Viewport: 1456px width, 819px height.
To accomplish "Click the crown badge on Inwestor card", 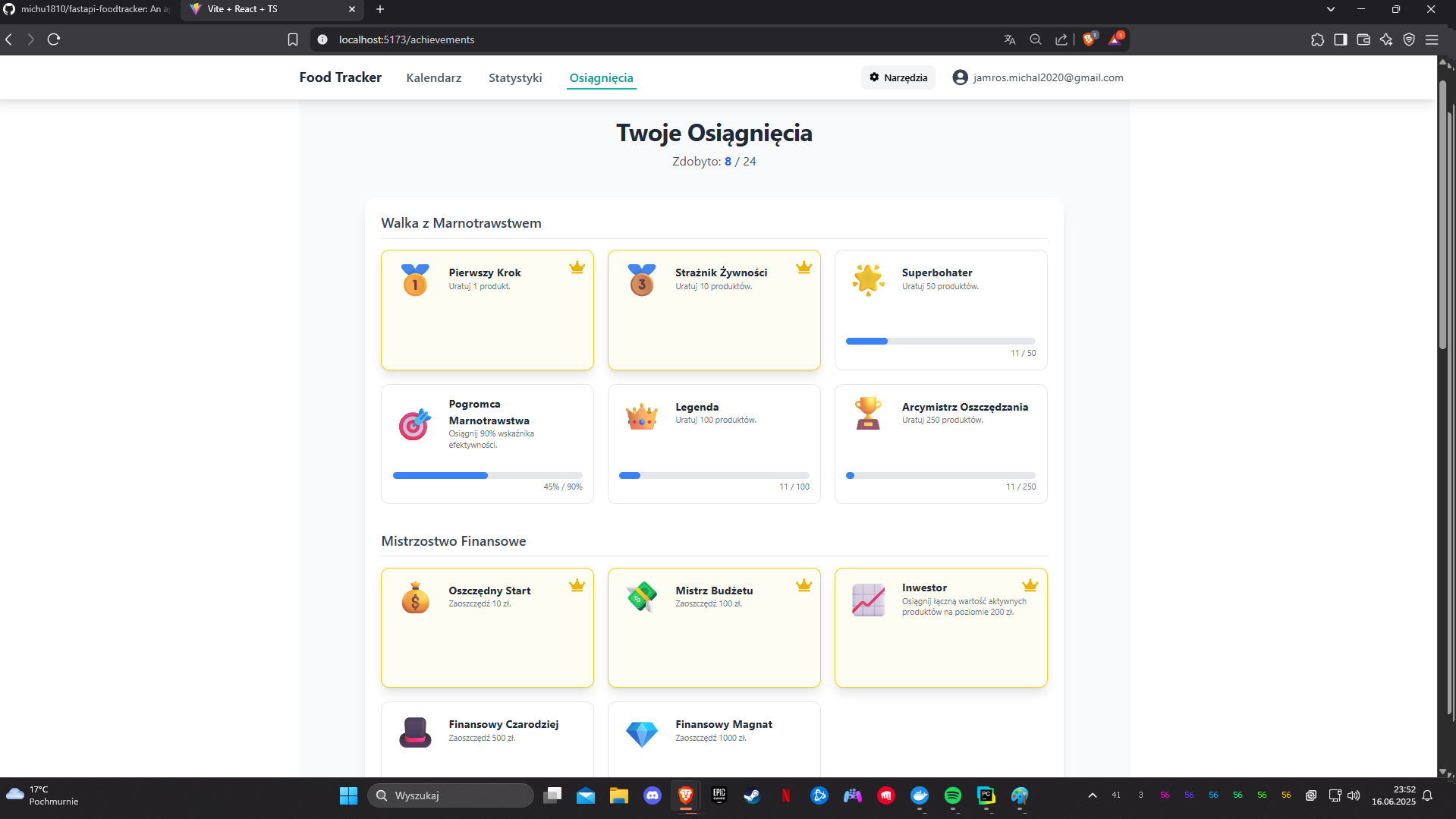I will coord(1030,585).
